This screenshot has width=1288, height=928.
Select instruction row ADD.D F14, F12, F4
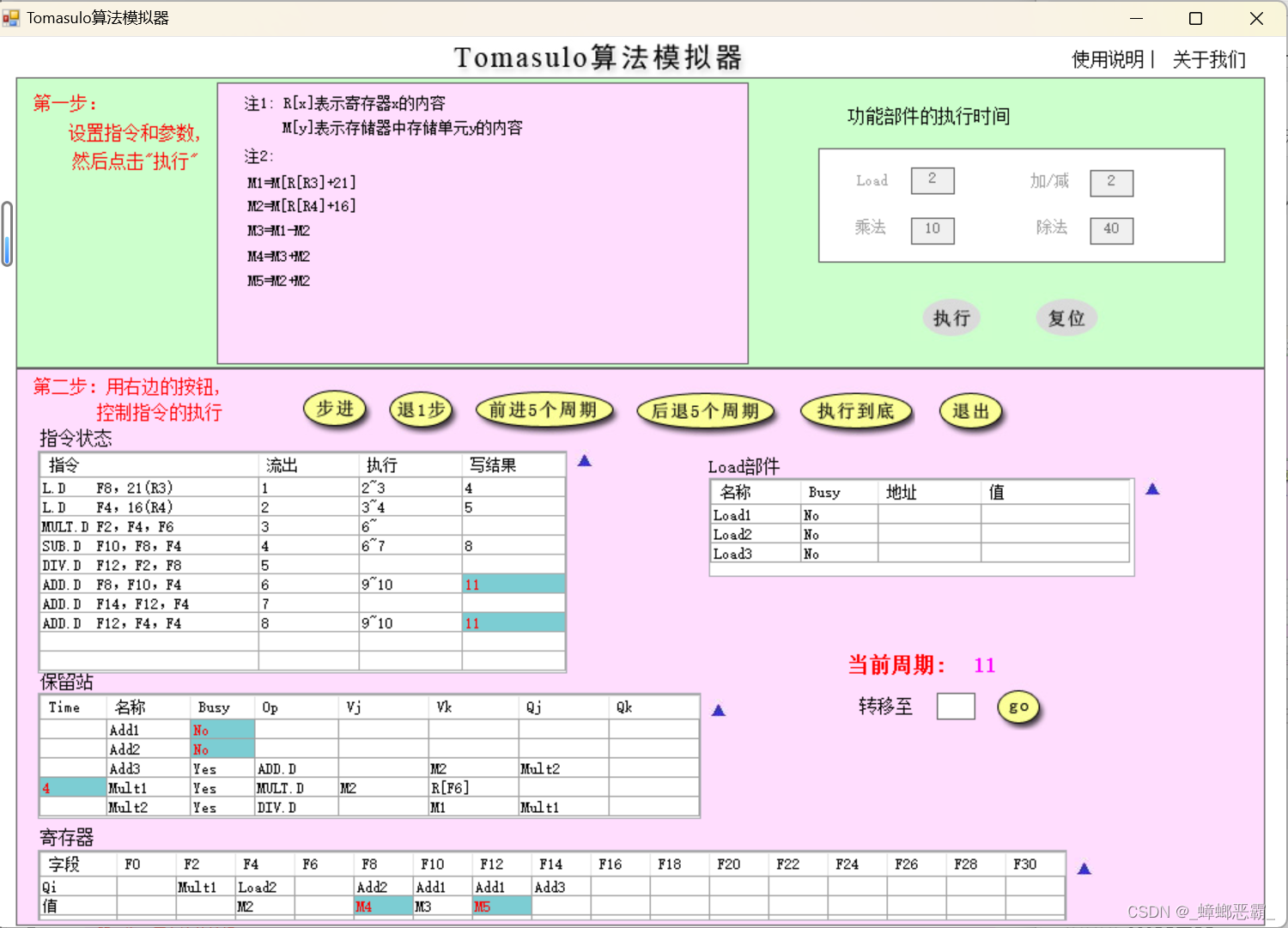[302, 604]
